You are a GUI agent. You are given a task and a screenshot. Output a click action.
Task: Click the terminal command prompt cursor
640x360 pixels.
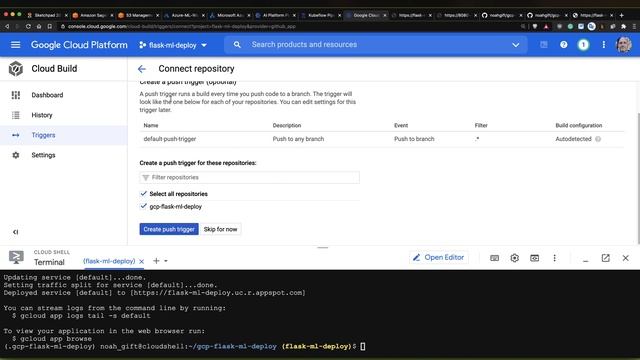pos(363,347)
